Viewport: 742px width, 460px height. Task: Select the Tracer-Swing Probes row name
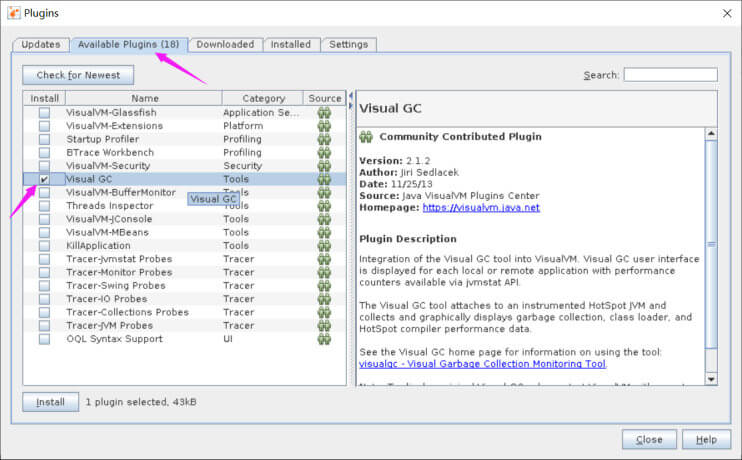(116, 286)
